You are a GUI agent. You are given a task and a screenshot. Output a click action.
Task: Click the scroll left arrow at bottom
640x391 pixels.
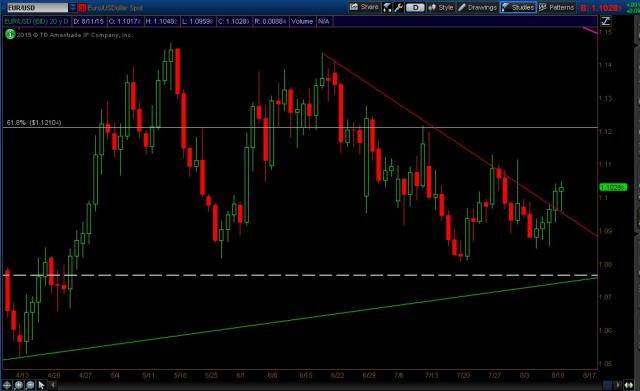(53, 385)
